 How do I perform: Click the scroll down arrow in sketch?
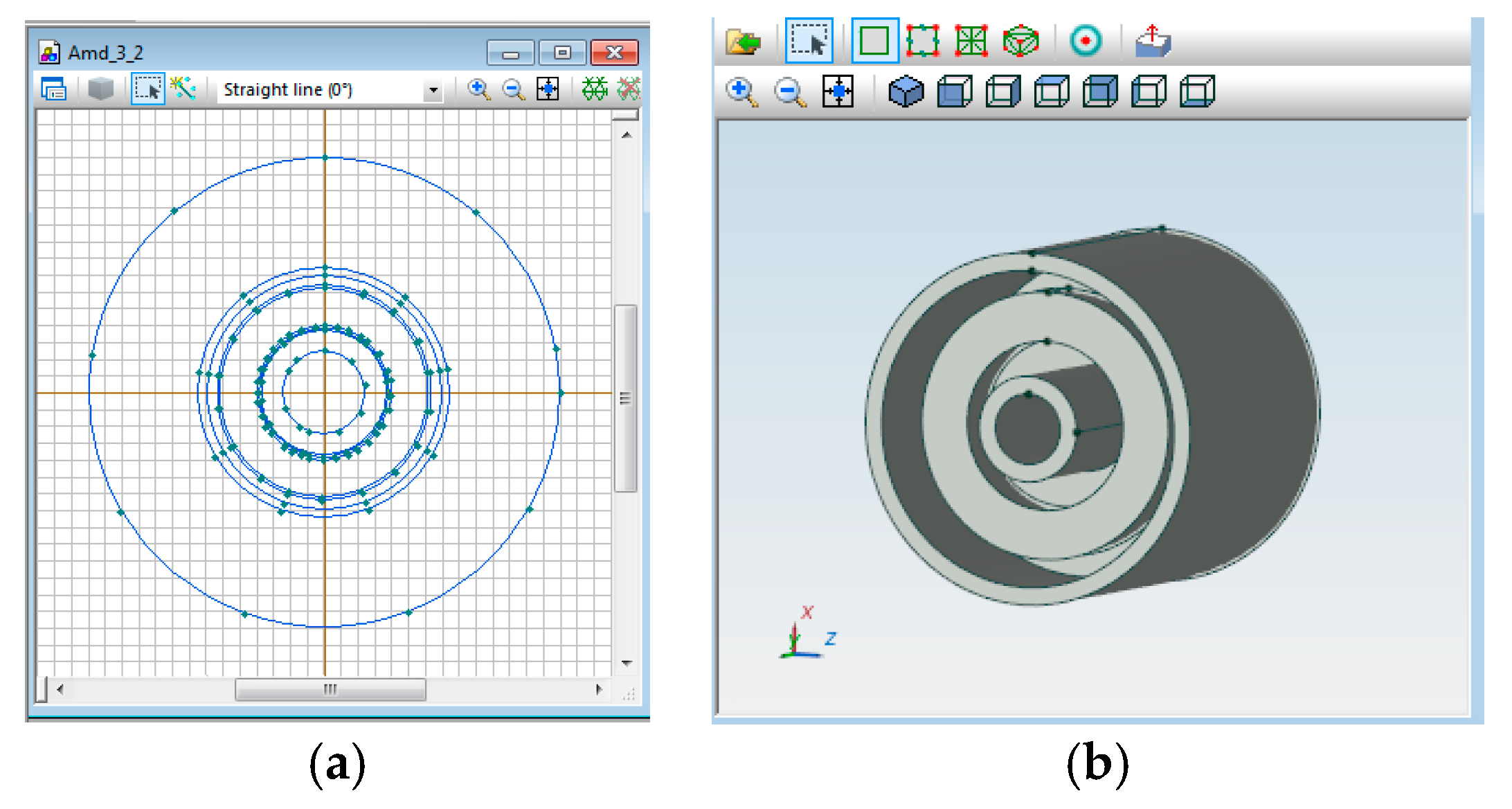(x=627, y=663)
